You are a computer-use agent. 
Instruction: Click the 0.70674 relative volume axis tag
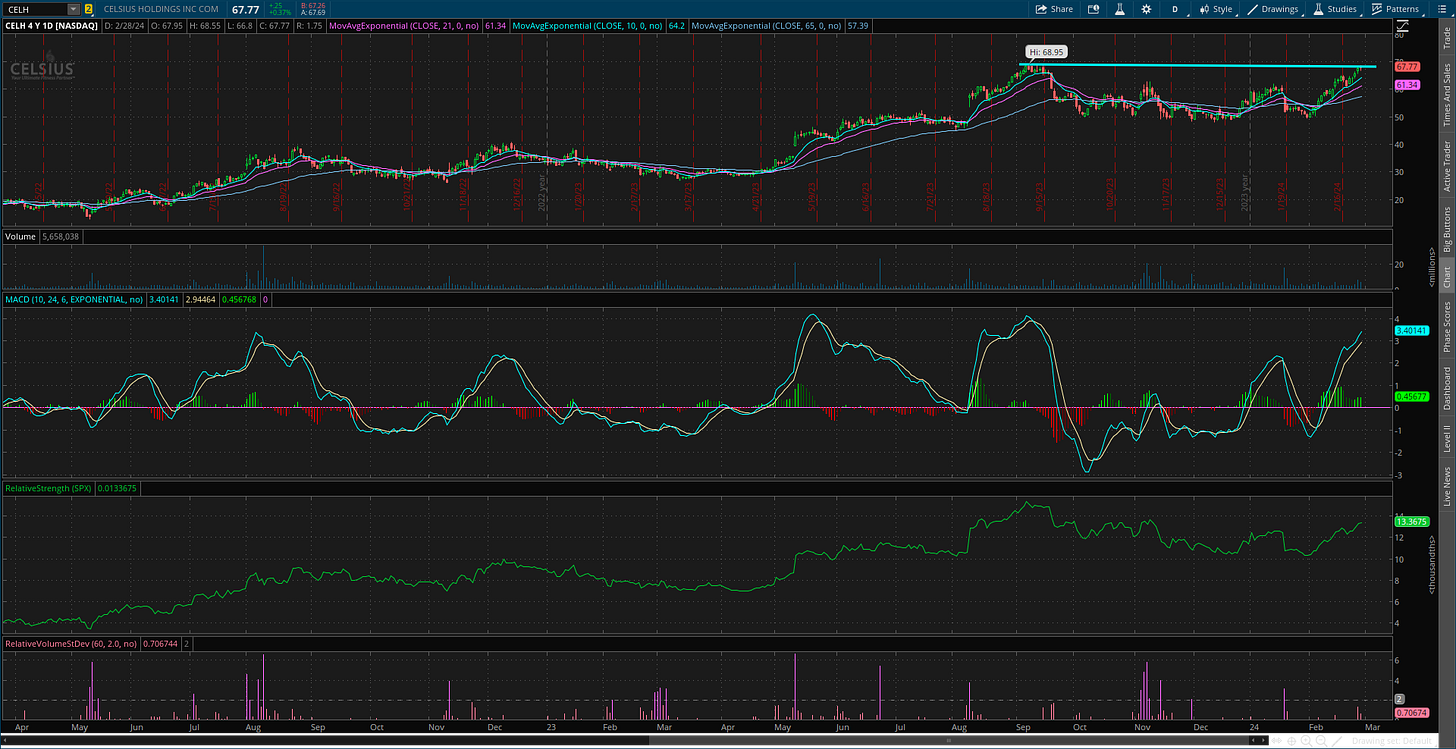(1410, 713)
